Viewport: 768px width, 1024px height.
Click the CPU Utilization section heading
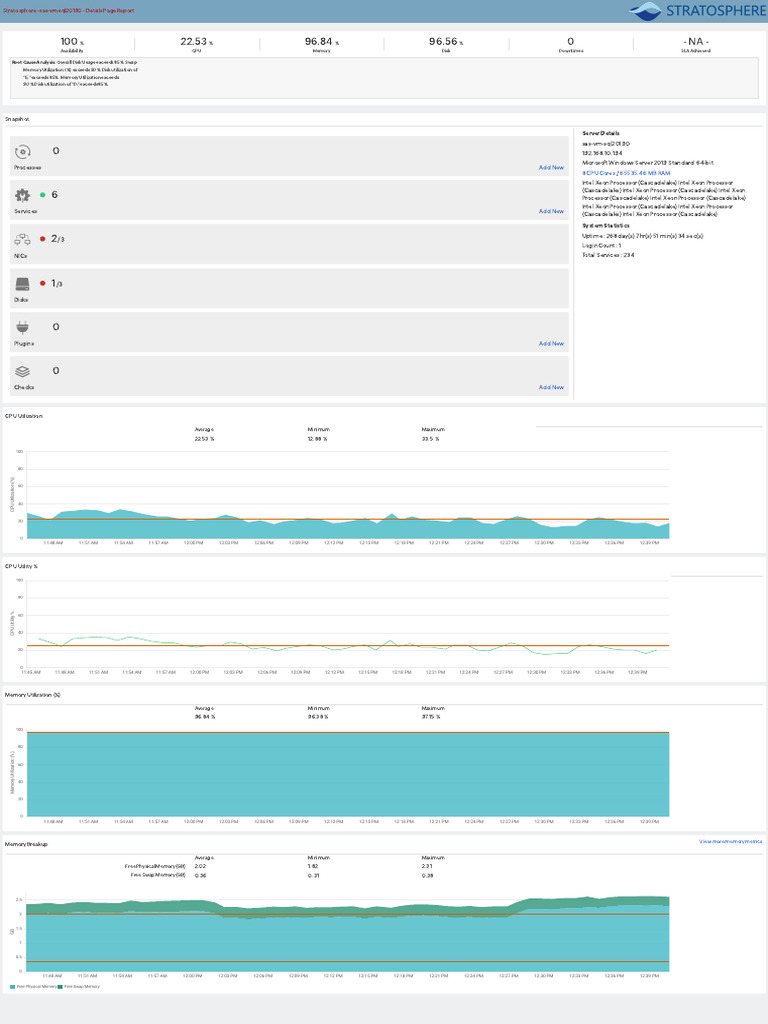tap(24, 416)
